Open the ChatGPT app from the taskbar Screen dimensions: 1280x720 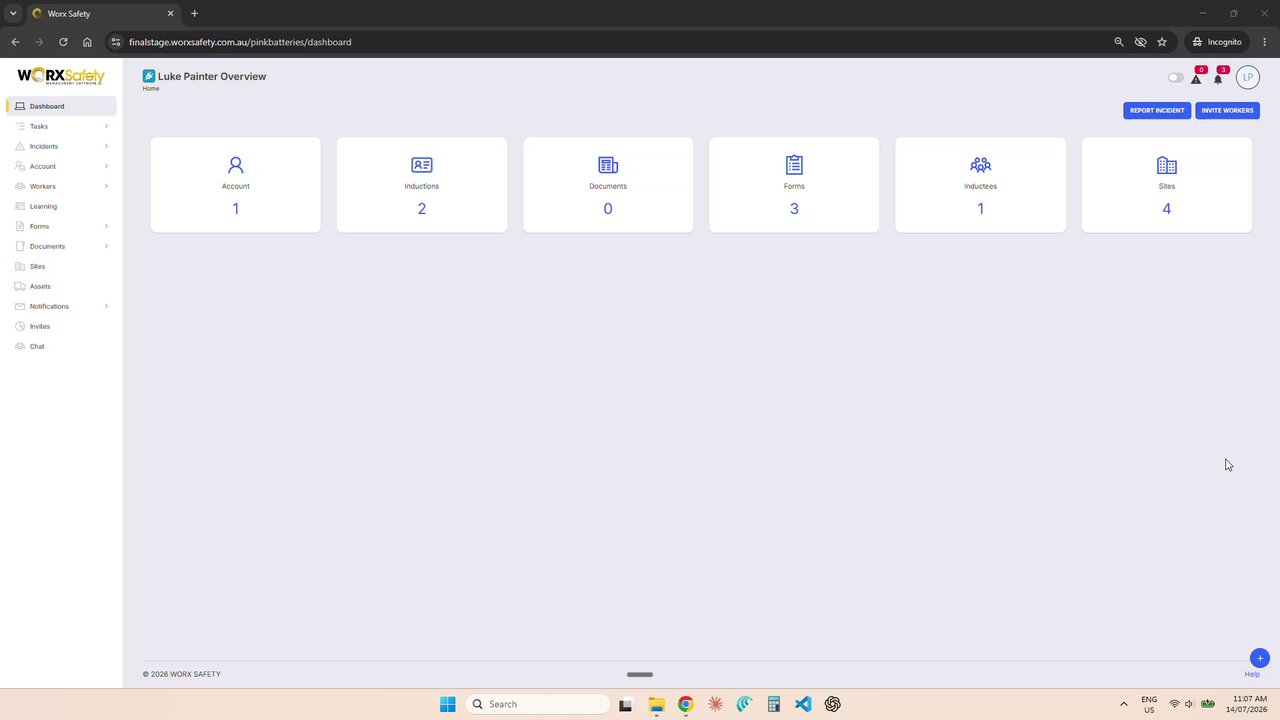833,704
